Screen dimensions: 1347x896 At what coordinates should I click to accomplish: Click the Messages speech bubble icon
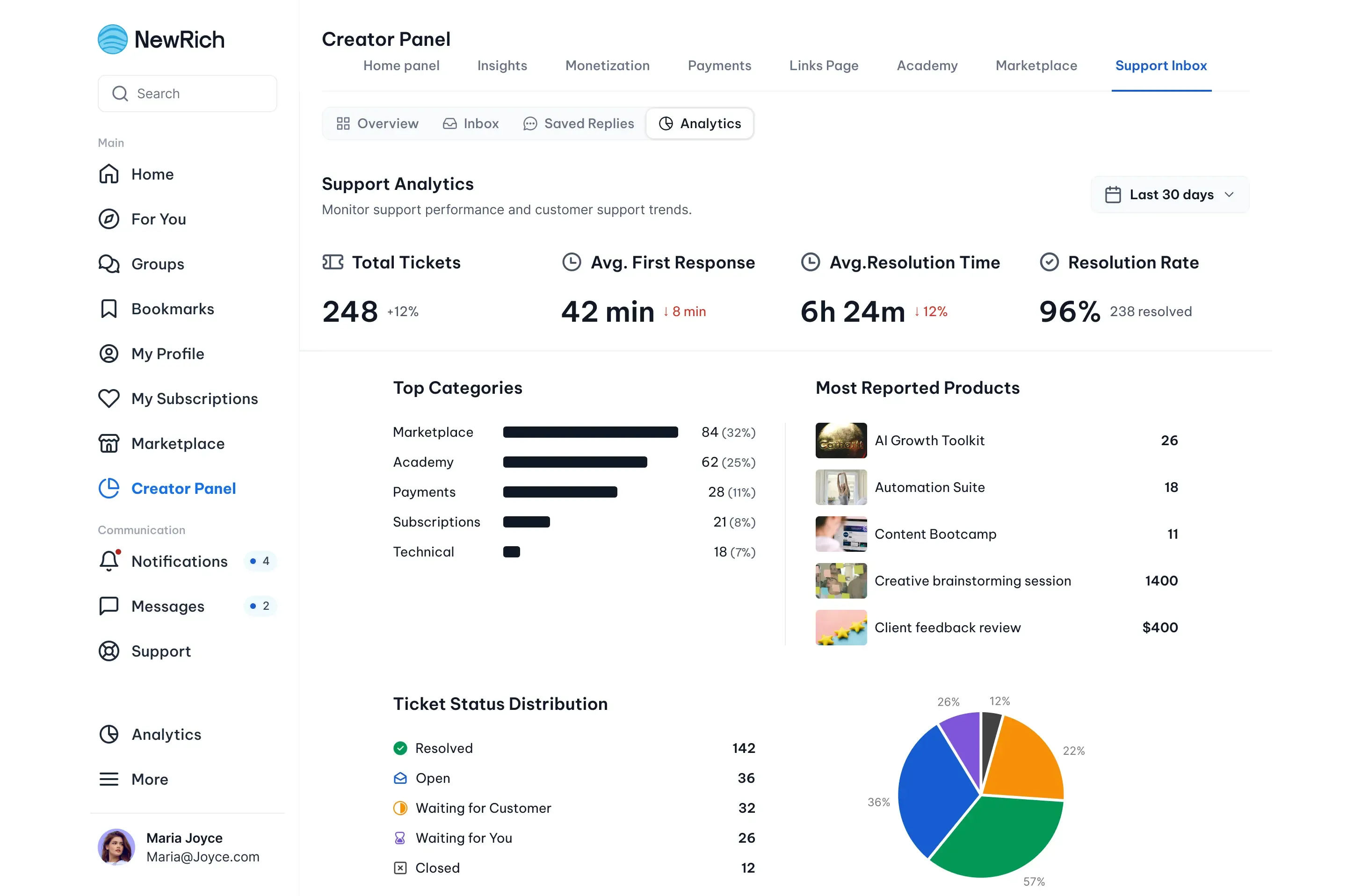(109, 606)
